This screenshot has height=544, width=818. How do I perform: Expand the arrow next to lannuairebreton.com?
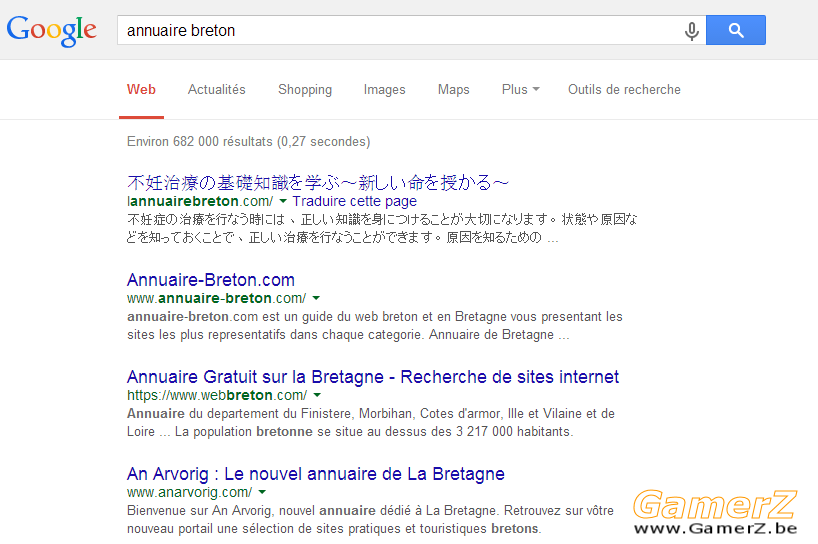click(283, 201)
